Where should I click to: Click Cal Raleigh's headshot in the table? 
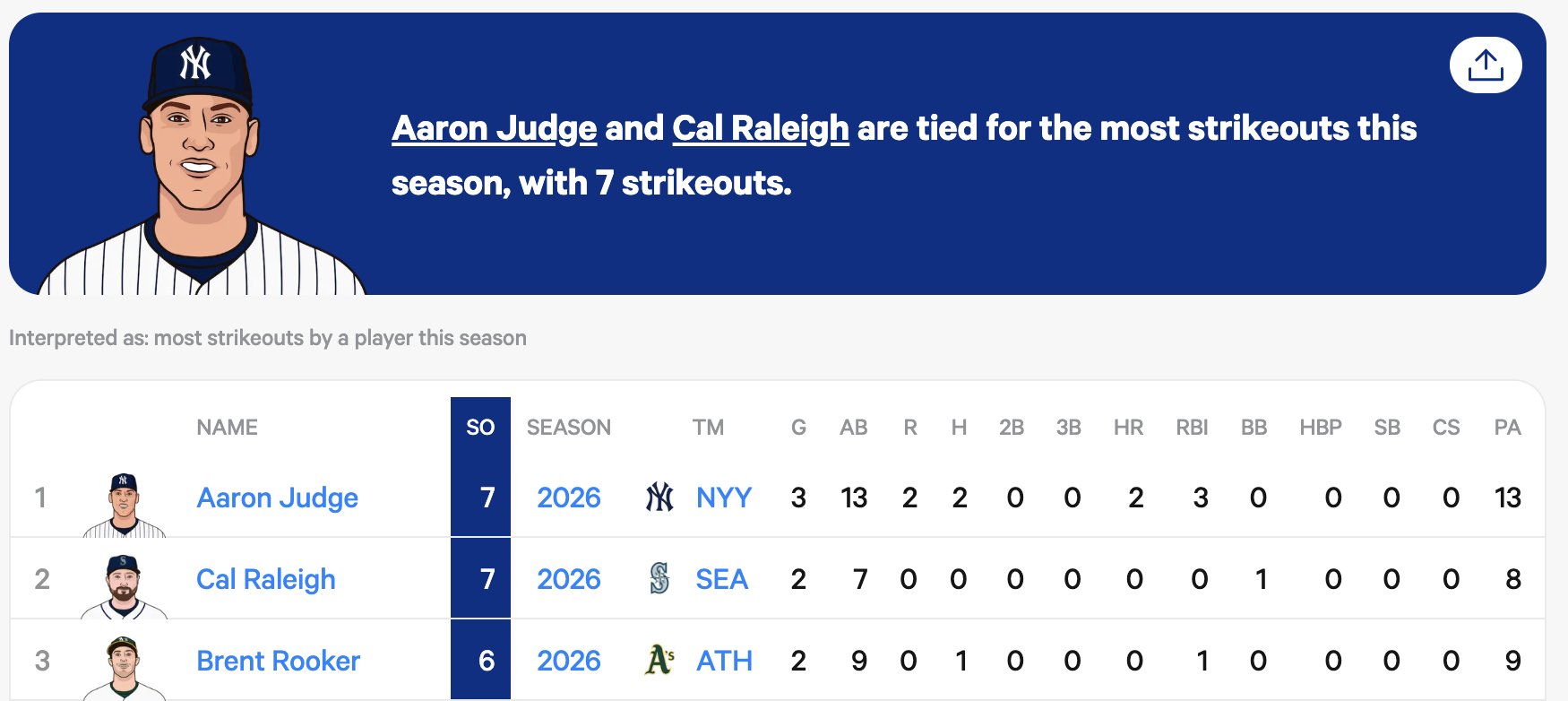pyautogui.click(x=125, y=586)
